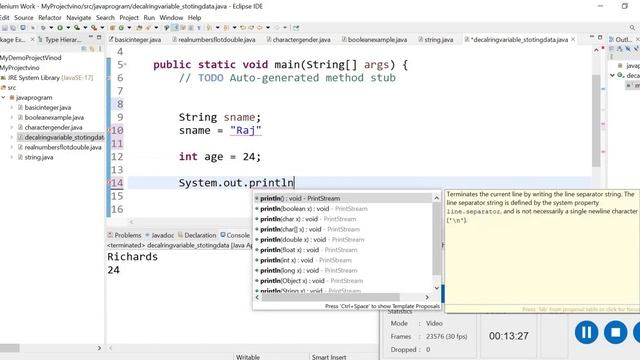Image resolution: width=640 pixels, height=360 pixels.
Task: Switch to the Type Hierarchy view tab
Action: pos(60,40)
